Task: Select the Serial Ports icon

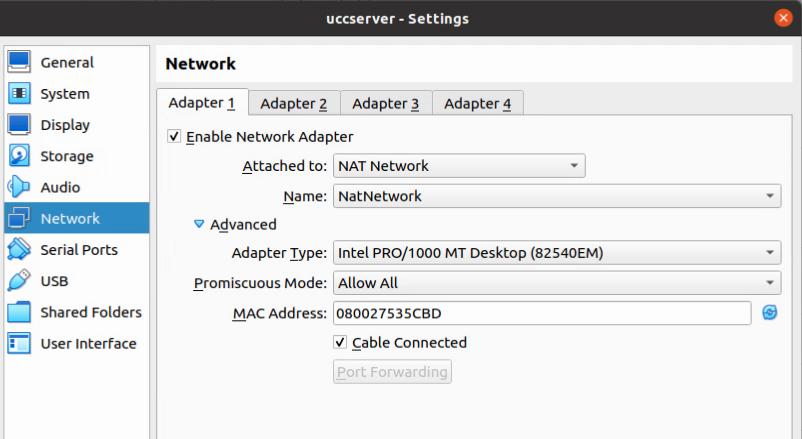Action: tap(19, 250)
